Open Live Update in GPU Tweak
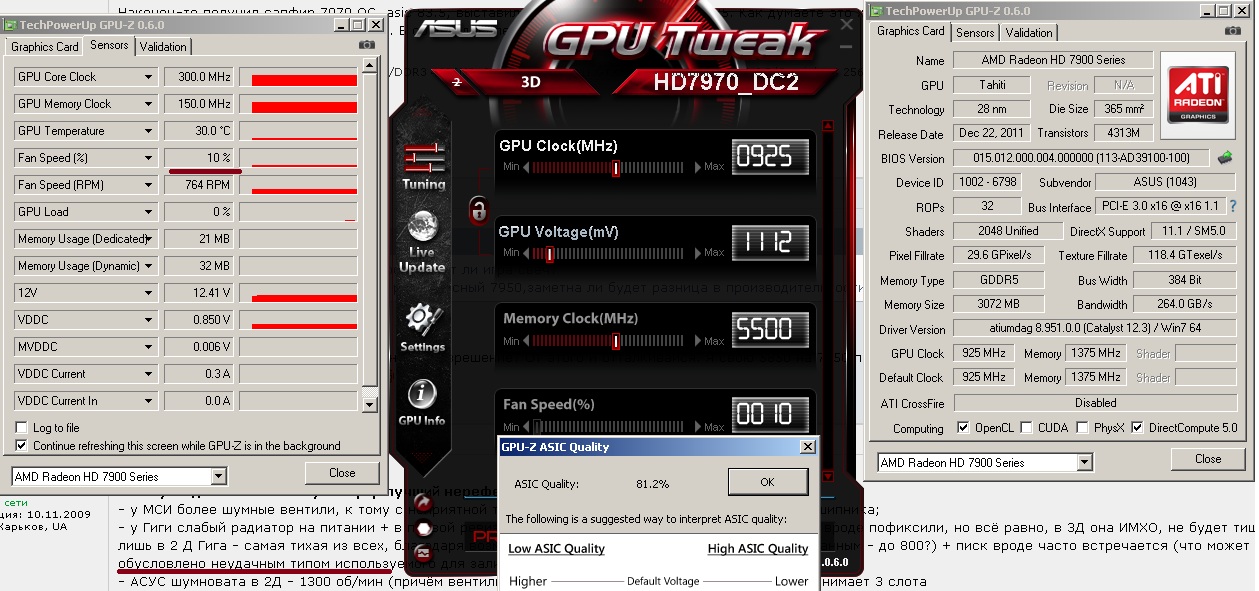 pos(422,241)
